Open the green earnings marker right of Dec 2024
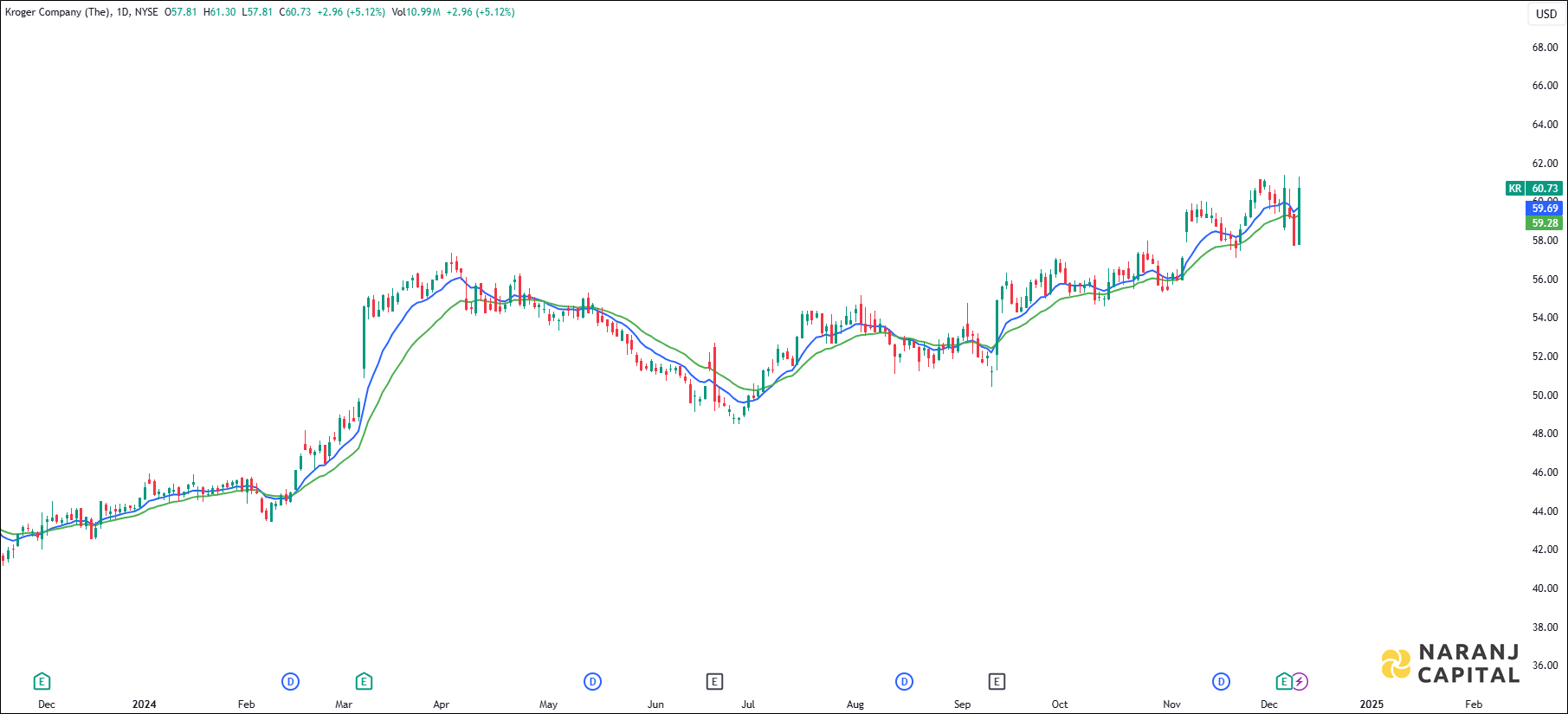Screen dimensions: 1568x714 point(1284,682)
